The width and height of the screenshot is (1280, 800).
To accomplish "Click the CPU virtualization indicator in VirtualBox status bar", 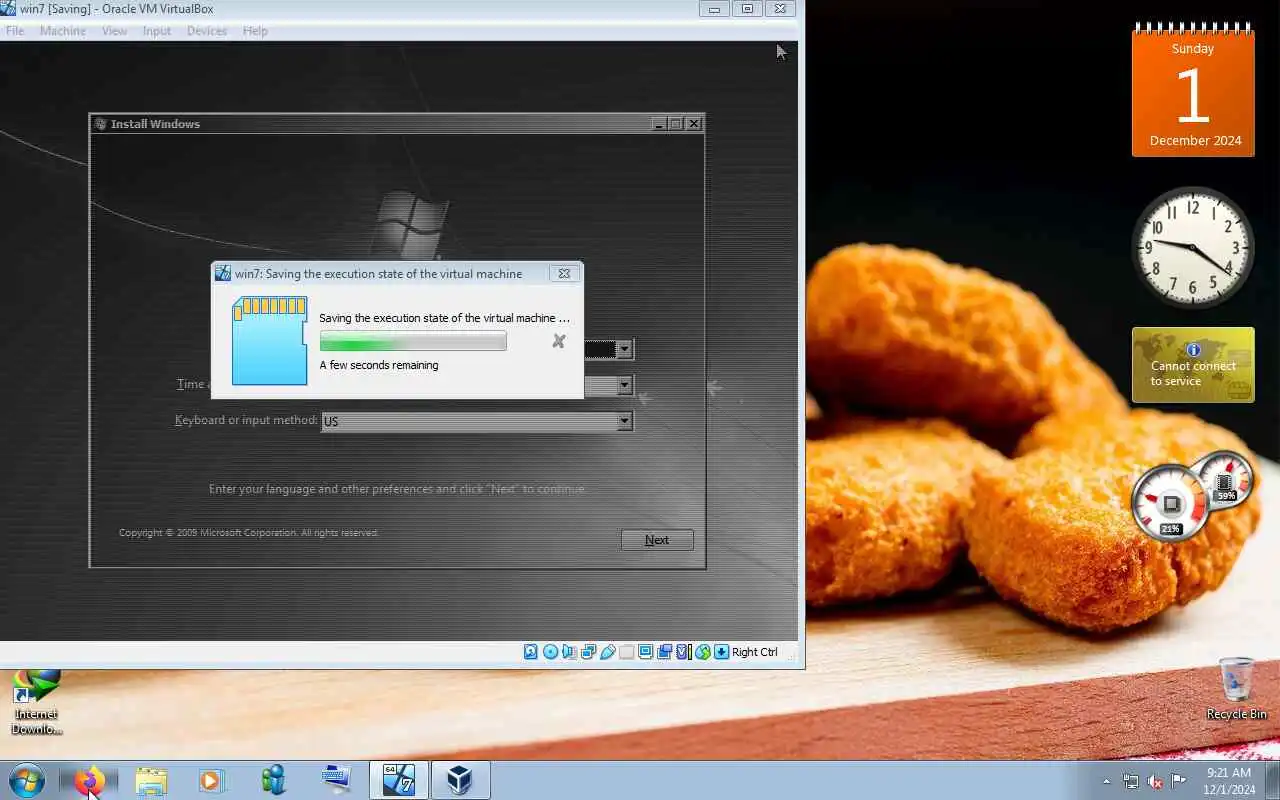I will pyautogui.click(x=683, y=652).
